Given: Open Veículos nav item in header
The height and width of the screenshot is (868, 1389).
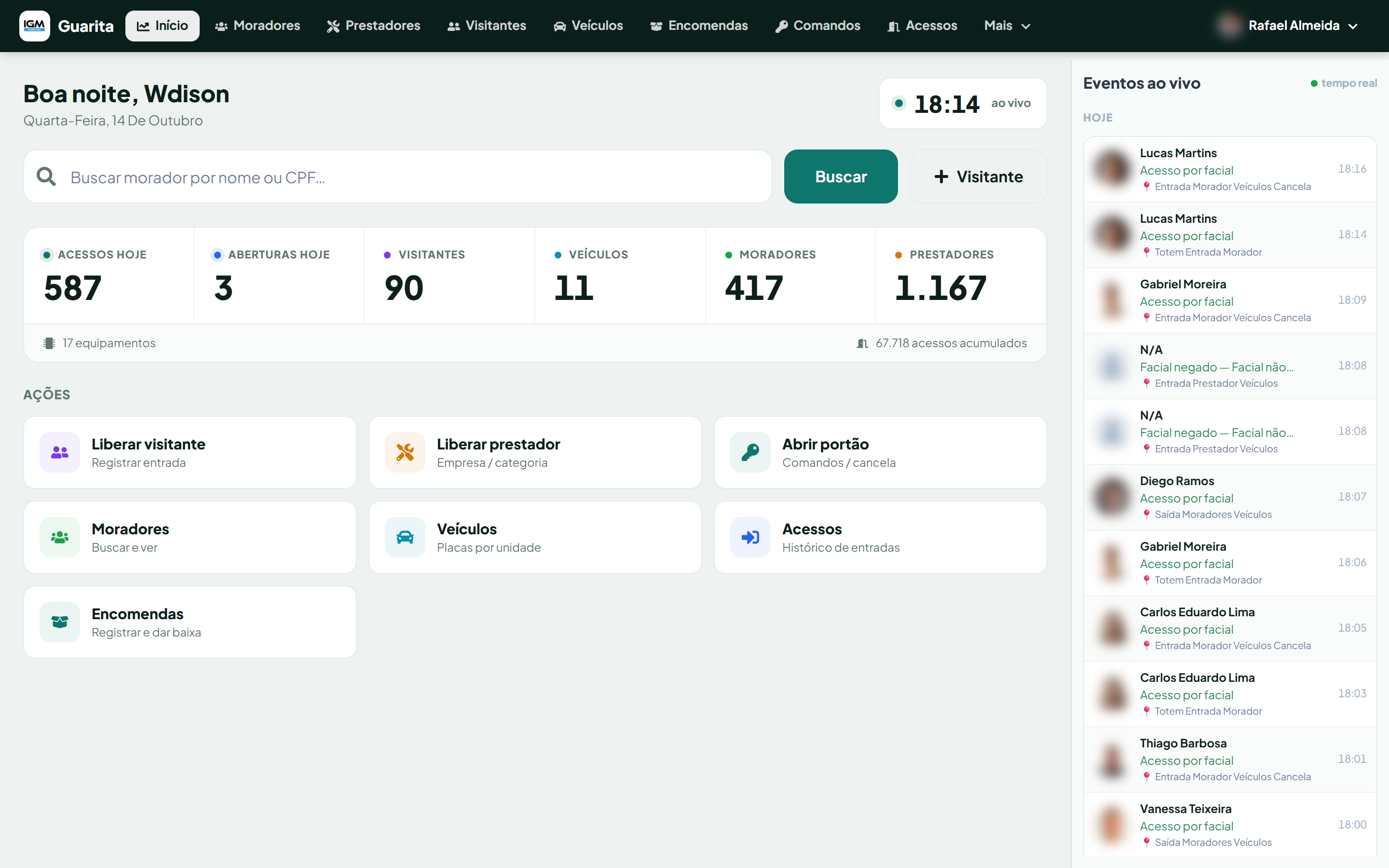Looking at the screenshot, I should [x=588, y=26].
